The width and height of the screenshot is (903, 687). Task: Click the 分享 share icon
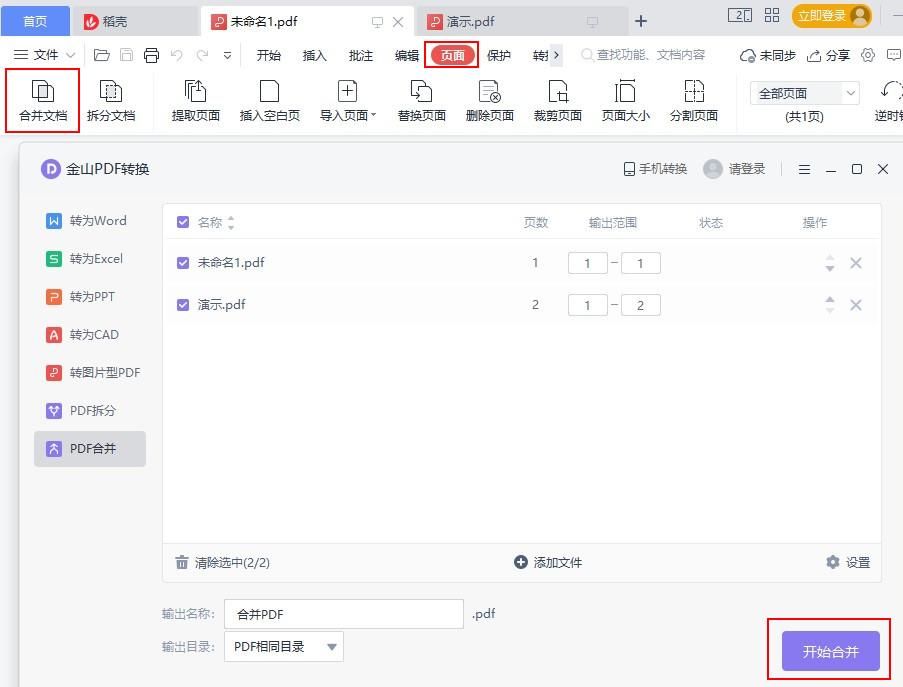[x=814, y=55]
